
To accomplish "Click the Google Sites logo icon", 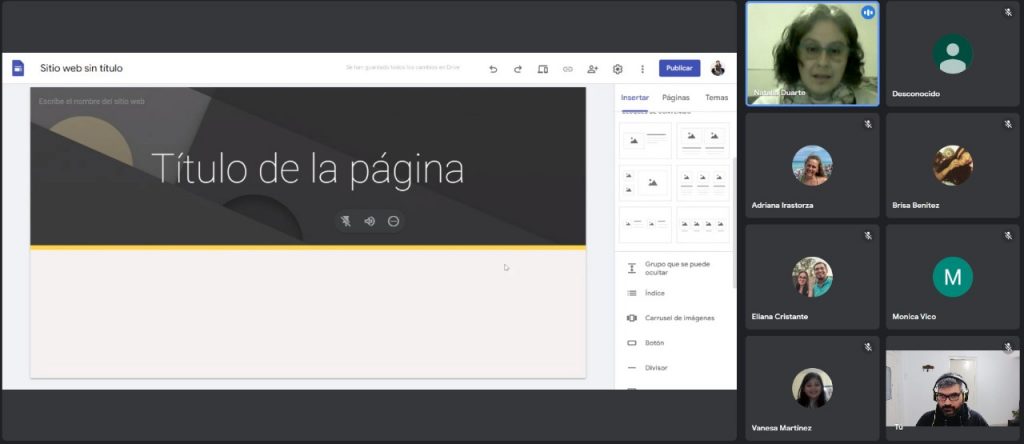I will [17, 68].
